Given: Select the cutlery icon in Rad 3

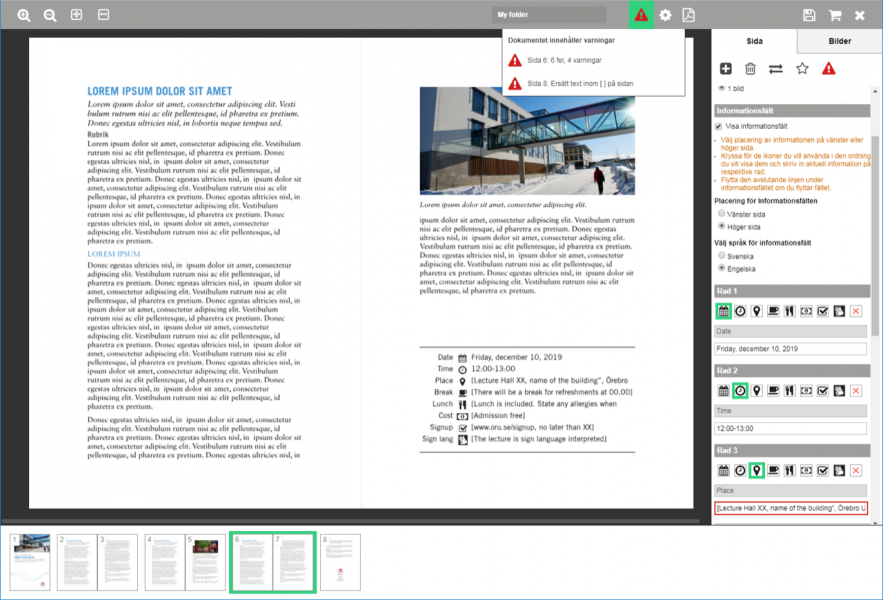Looking at the screenshot, I should (790, 470).
